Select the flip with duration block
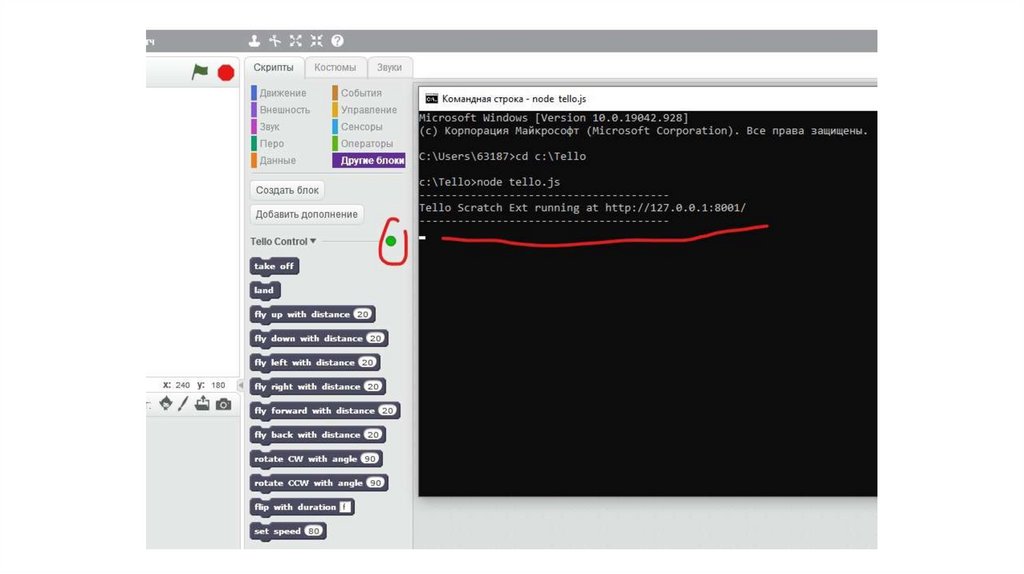Image resolution: width=1024 pixels, height=574 pixels. click(302, 507)
